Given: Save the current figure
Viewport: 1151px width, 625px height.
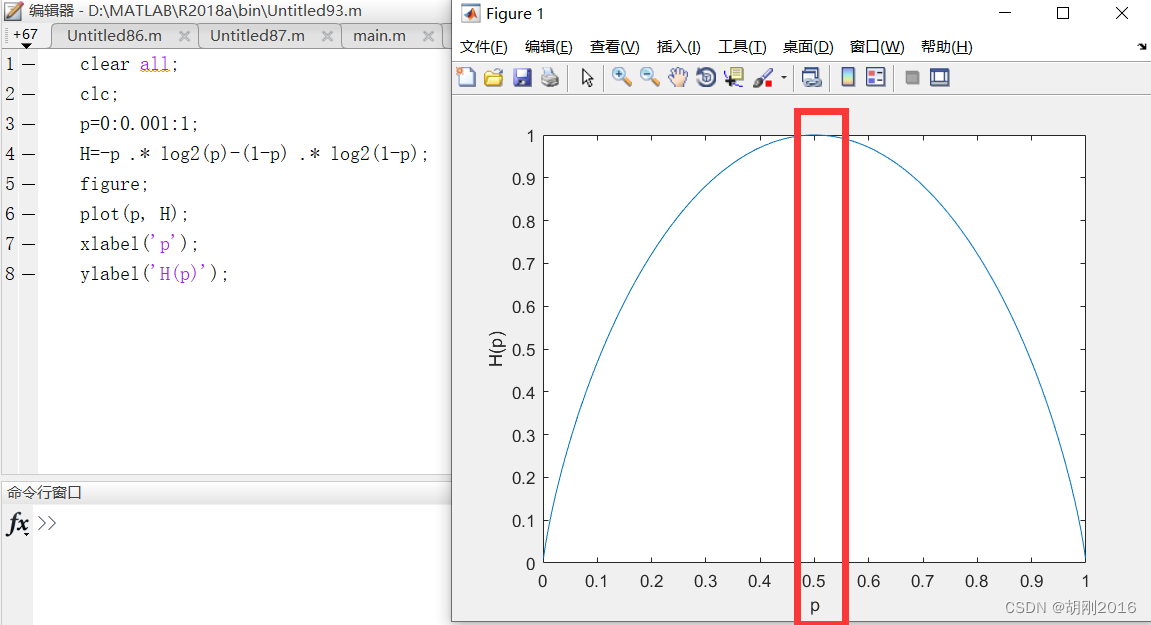Looking at the screenshot, I should (x=521, y=77).
